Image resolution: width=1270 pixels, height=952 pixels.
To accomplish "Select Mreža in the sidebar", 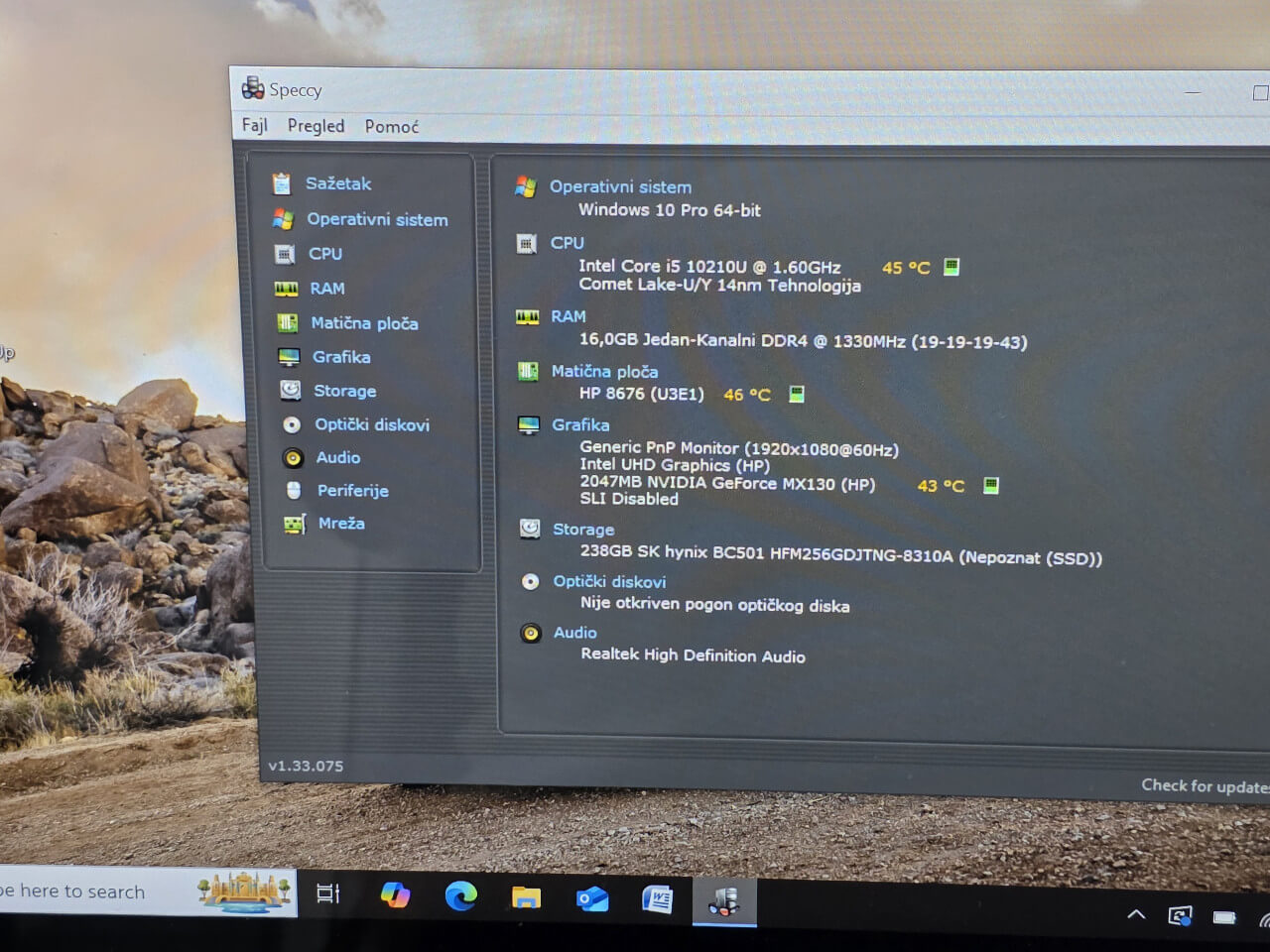I will point(340,524).
